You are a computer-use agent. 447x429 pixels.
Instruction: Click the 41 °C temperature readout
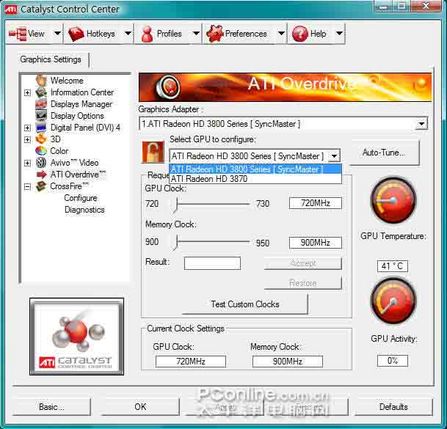tap(392, 266)
